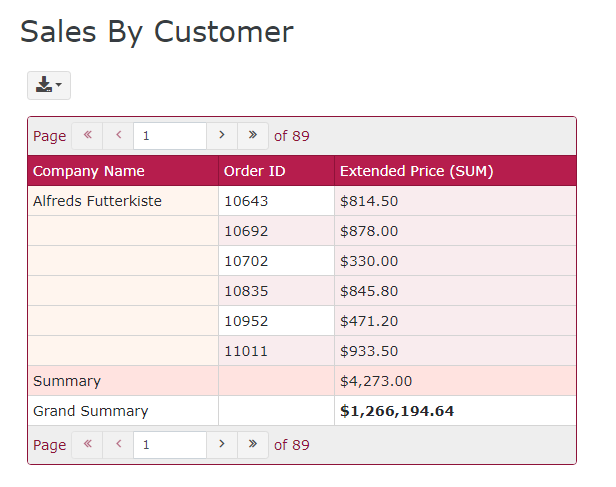Go to next page in top pager
Screen dimensions: 616x487
click(x=221, y=136)
